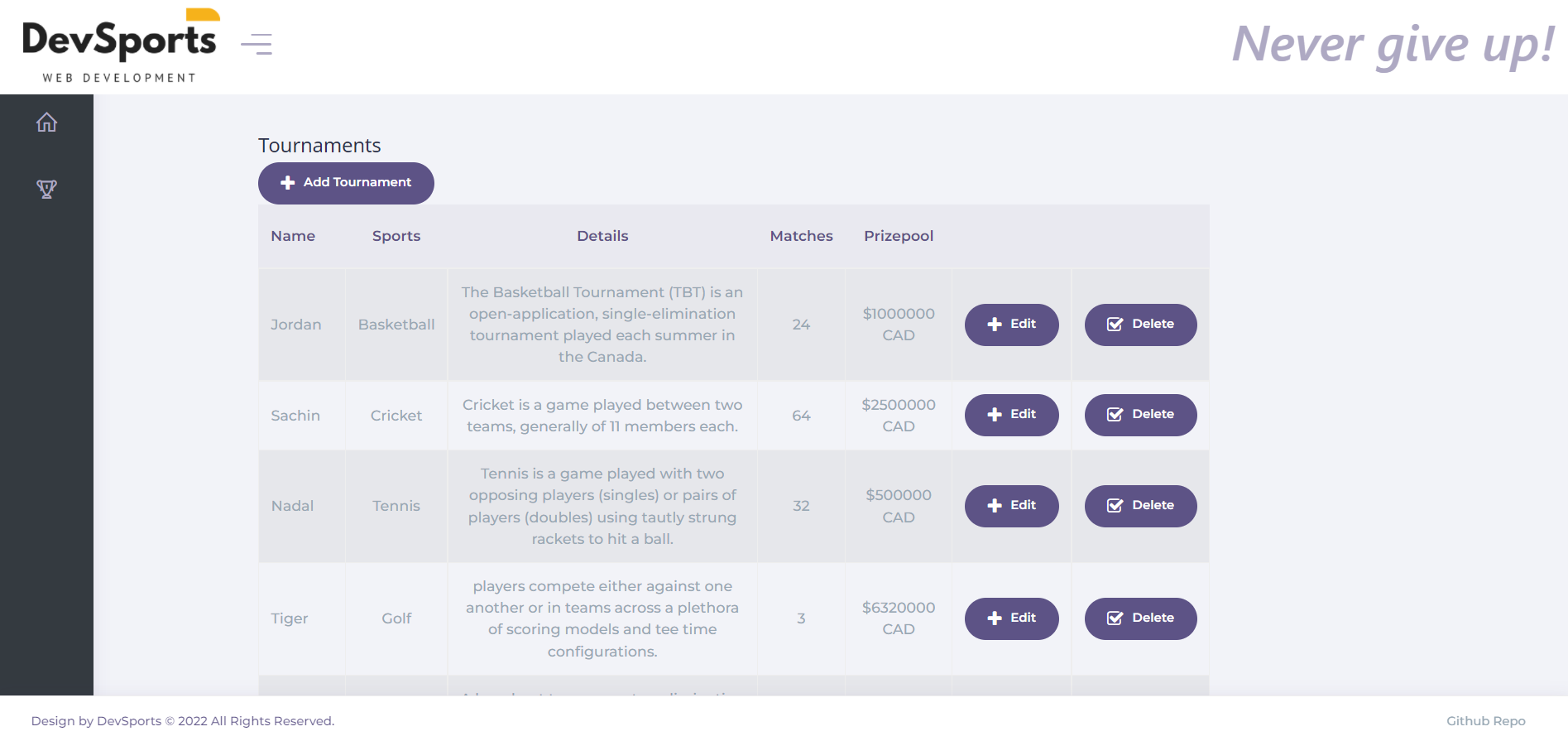The image size is (1568, 741).
Task: Click plus icon in Add Tournament button
Action: point(288,183)
